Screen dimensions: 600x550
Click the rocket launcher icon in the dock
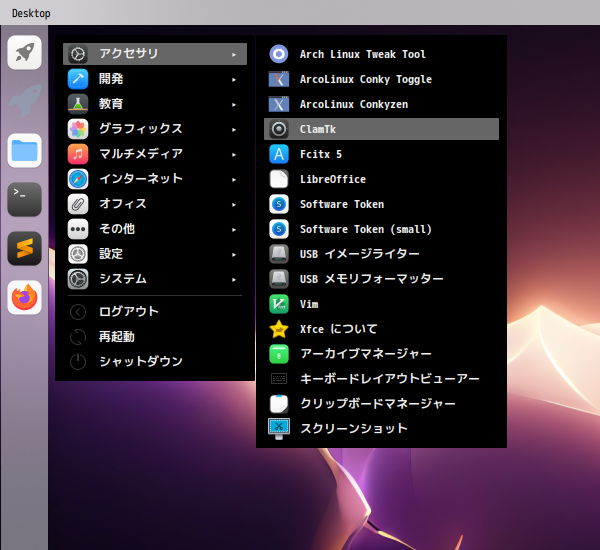pos(24,52)
